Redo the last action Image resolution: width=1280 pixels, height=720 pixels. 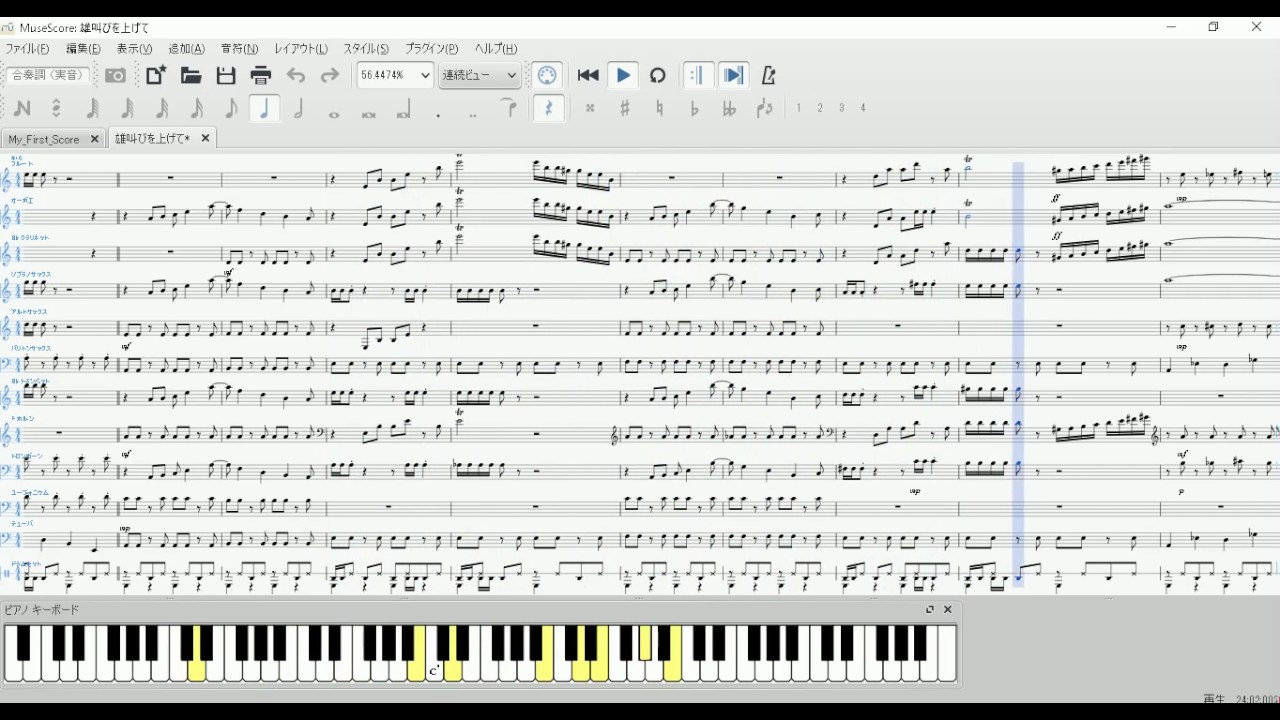point(330,75)
